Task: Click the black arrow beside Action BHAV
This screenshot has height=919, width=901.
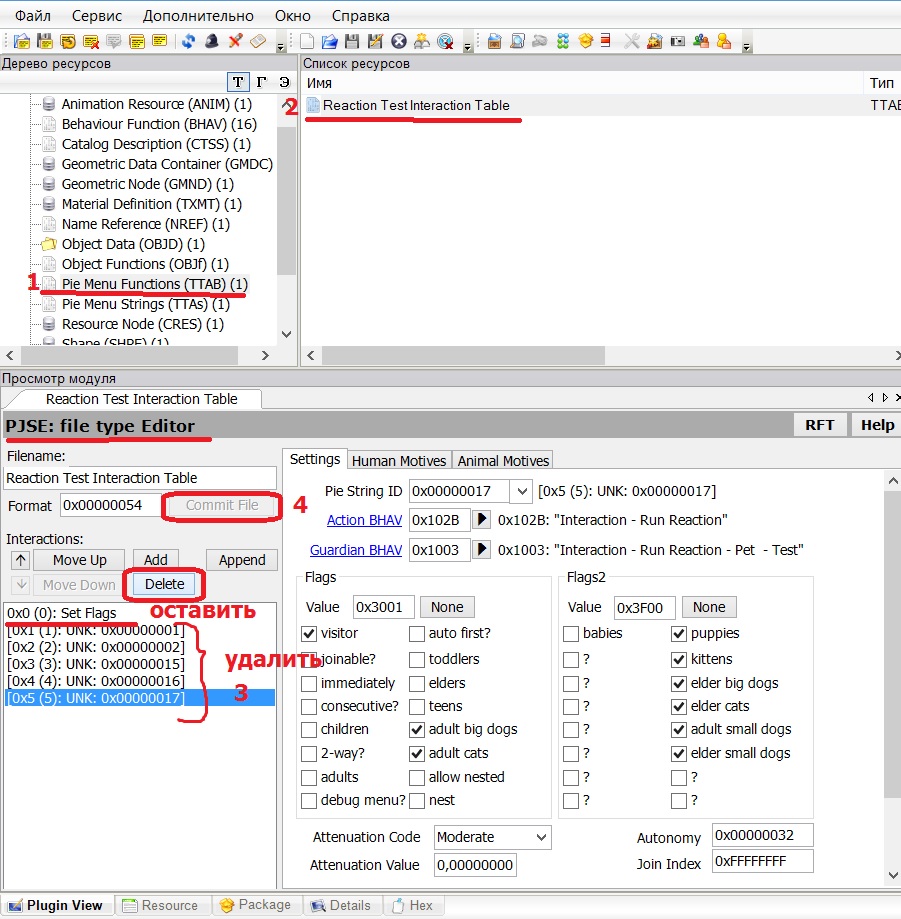Action: point(482,520)
